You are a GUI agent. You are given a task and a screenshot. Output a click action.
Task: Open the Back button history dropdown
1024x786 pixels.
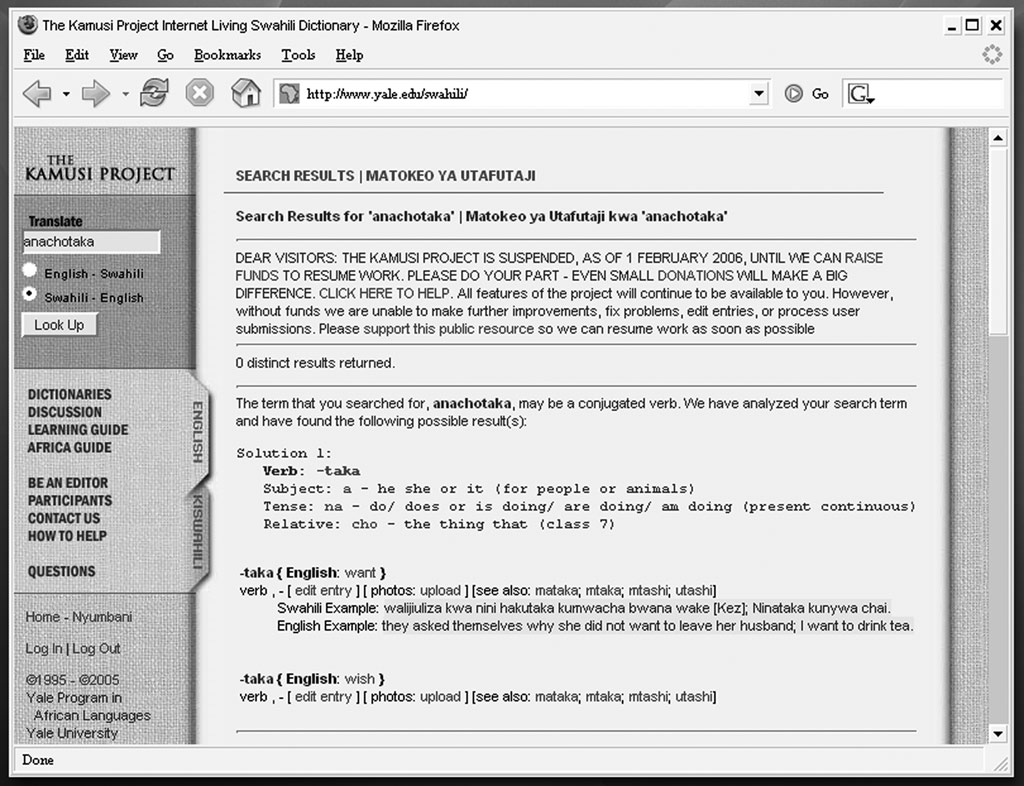(66, 94)
